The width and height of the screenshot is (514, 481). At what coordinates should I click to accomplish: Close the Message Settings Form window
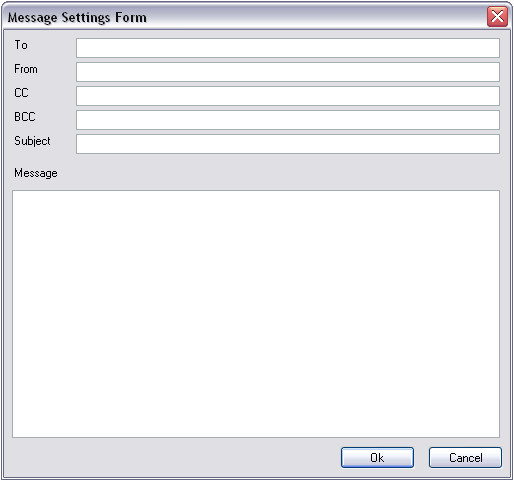click(497, 16)
